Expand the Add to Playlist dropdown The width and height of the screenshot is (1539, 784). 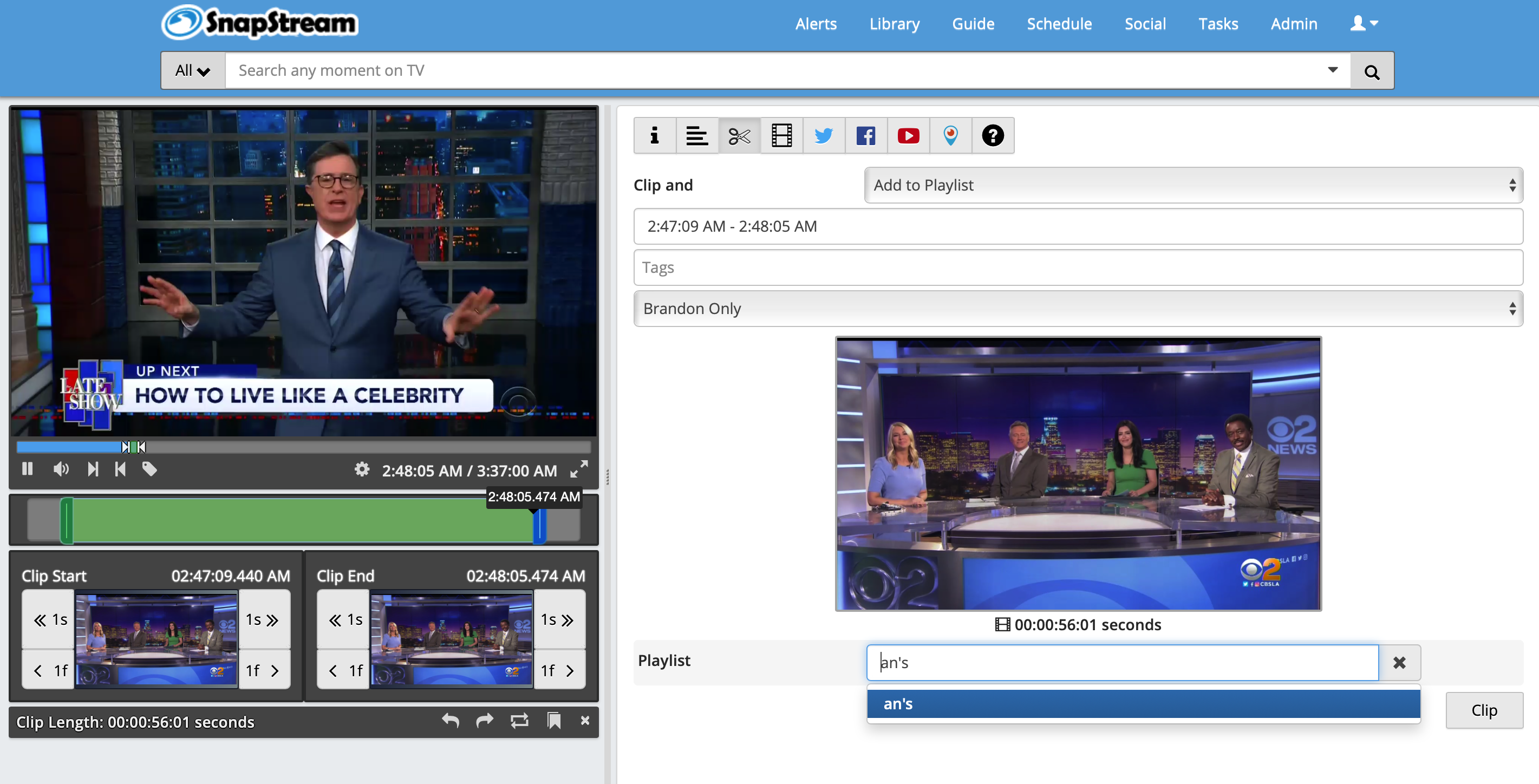tap(1192, 185)
